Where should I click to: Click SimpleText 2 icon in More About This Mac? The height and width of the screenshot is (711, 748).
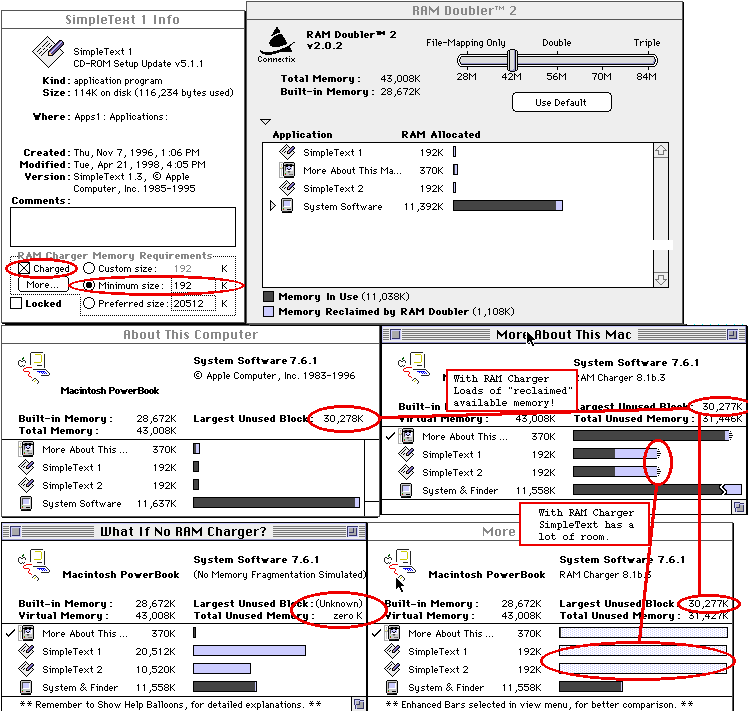tap(406, 472)
